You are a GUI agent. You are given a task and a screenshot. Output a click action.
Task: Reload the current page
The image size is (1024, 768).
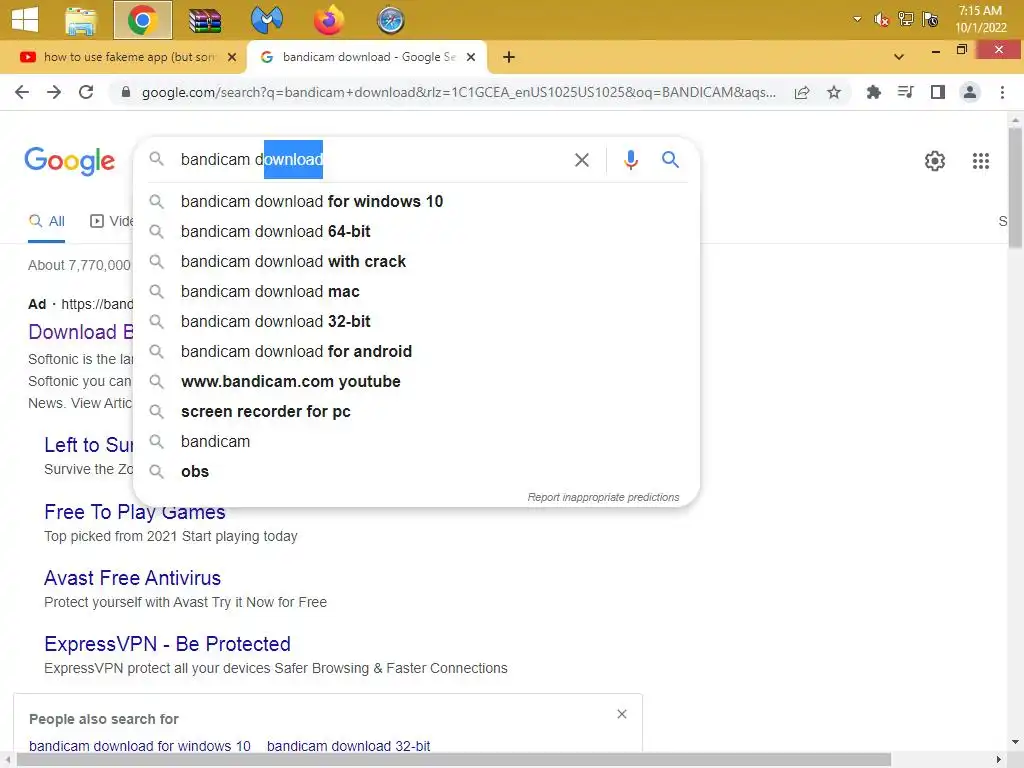(x=86, y=92)
